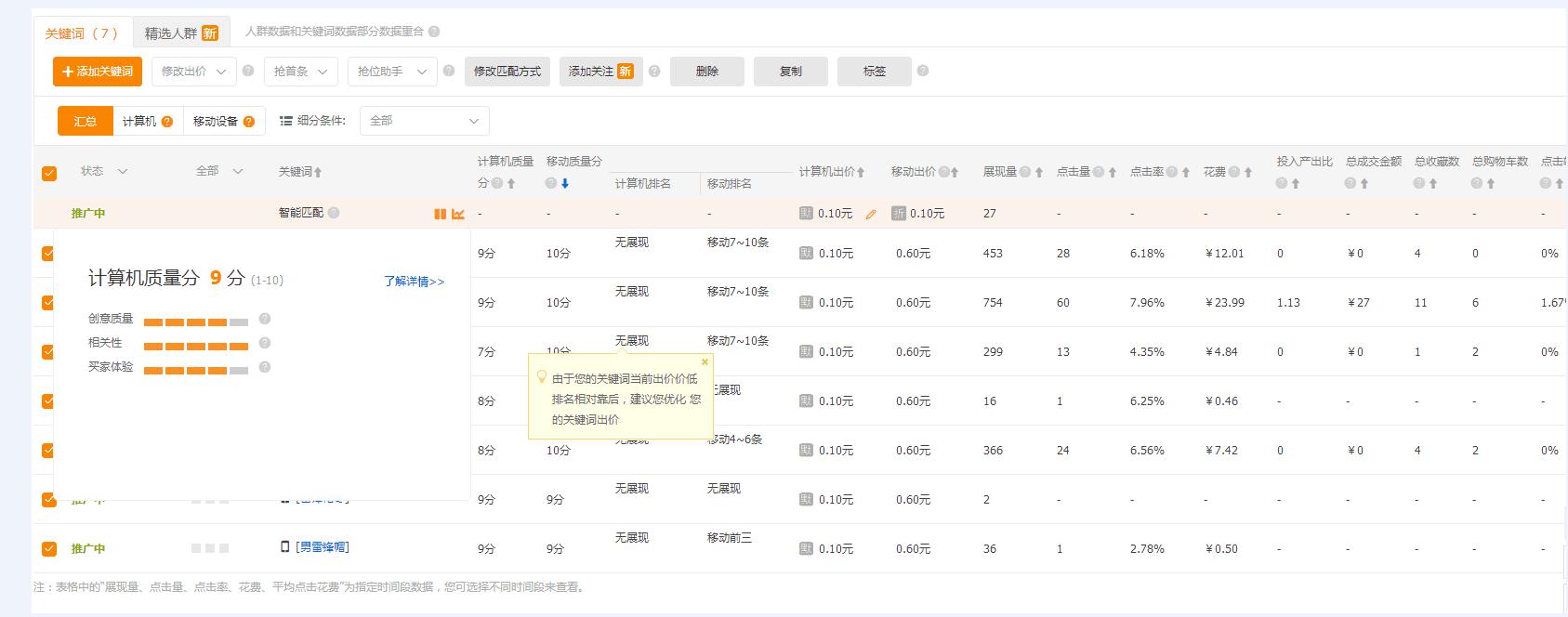Open help icon after 人群数据 notice
This screenshot has height=617, width=1568.
[x=434, y=32]
